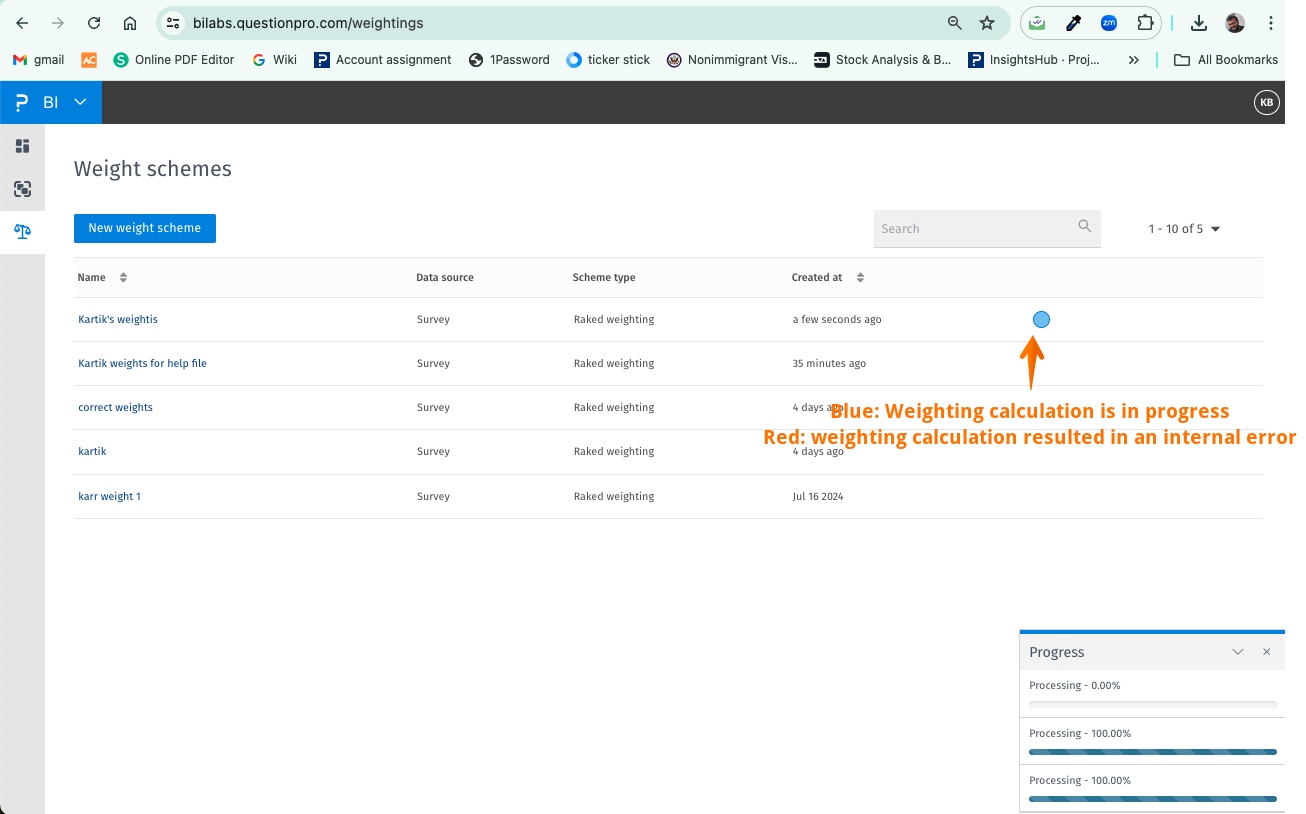The width and height of the screenshot is (1306, 814).
Task: Go back to the previous browser page
Action: [22, 23]
